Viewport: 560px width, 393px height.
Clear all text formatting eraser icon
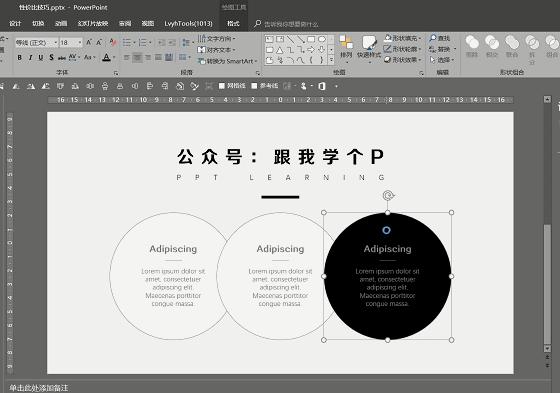[x=113, y=43]
